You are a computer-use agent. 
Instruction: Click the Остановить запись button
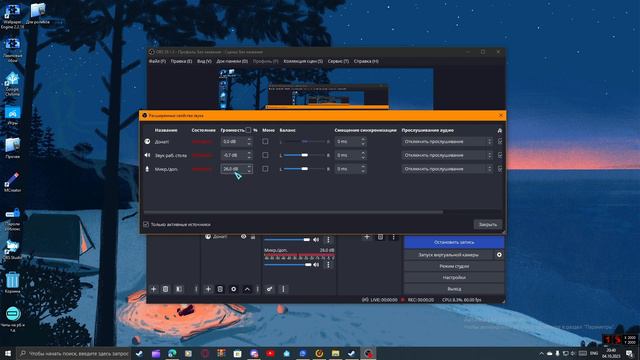click(454, 242)
